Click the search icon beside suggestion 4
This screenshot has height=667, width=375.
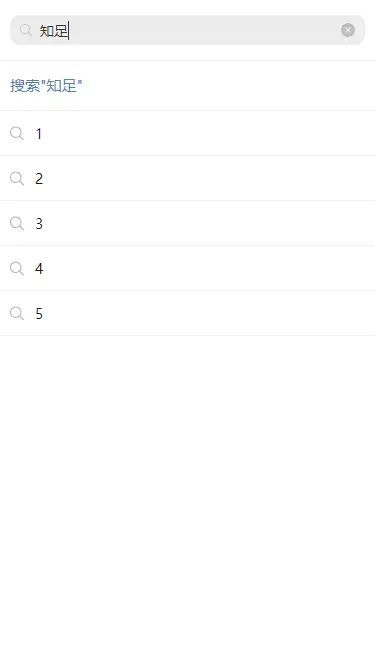click(x=17, y=268)
